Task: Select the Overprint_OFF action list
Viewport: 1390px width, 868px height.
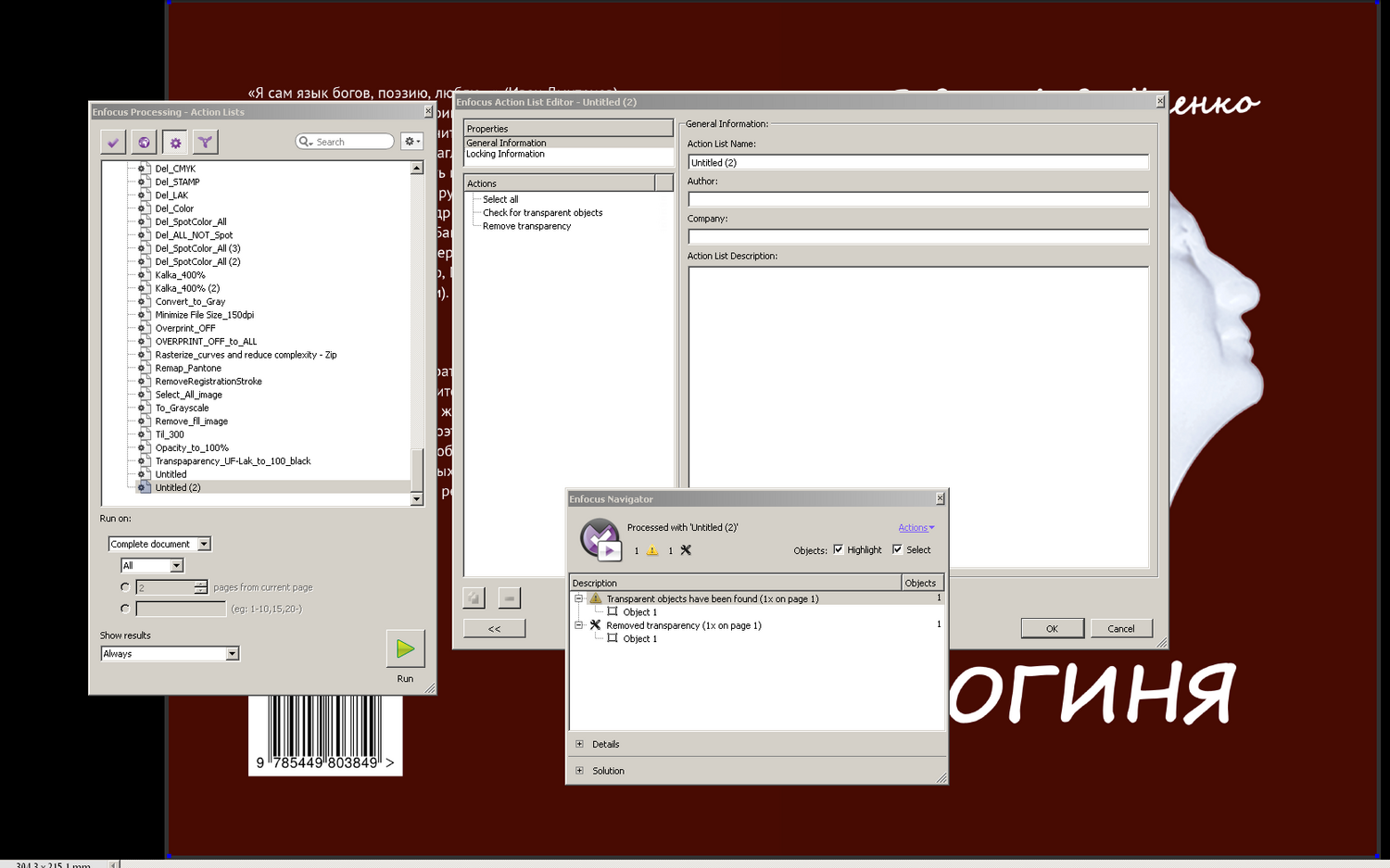Action: pyautogui.click(x=185, y=328)
